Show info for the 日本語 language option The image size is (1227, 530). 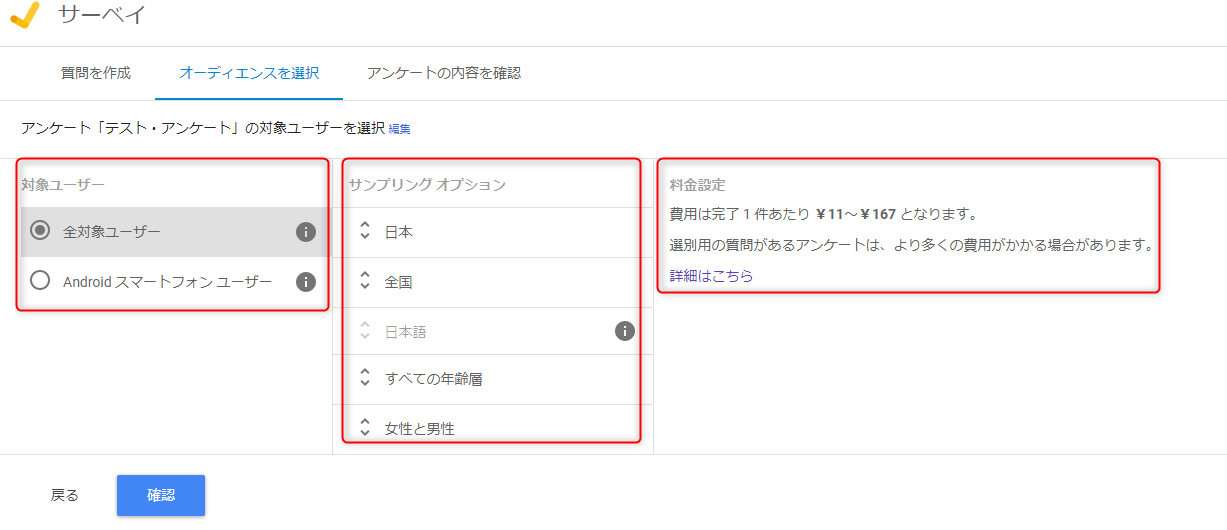(625, 331)
